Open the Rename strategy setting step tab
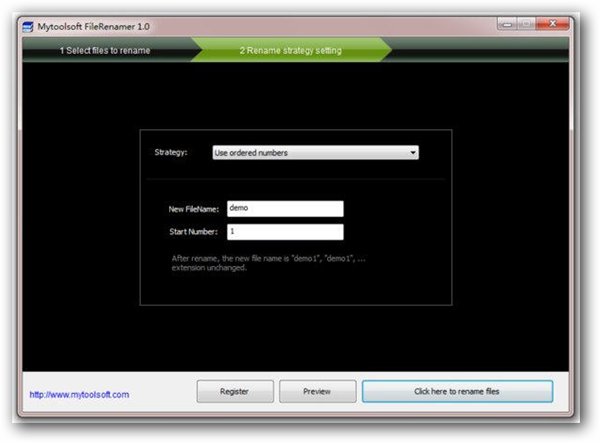 click(x=291, y=50)
